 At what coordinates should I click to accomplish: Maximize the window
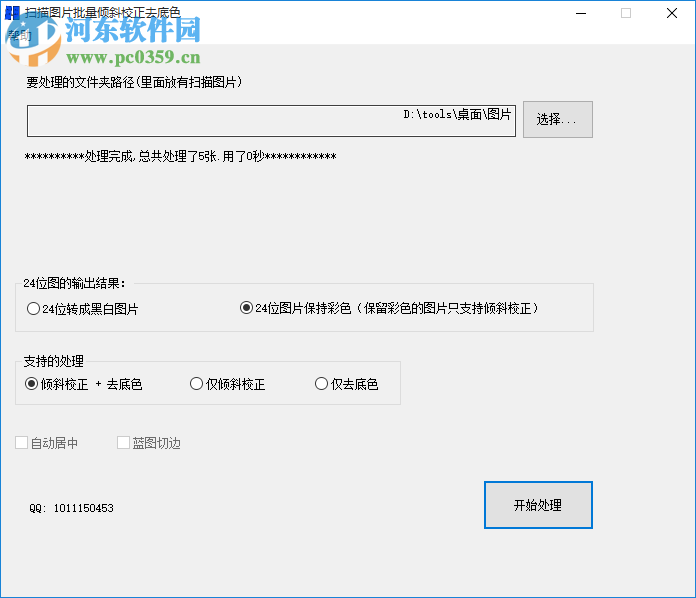(626, 13)
